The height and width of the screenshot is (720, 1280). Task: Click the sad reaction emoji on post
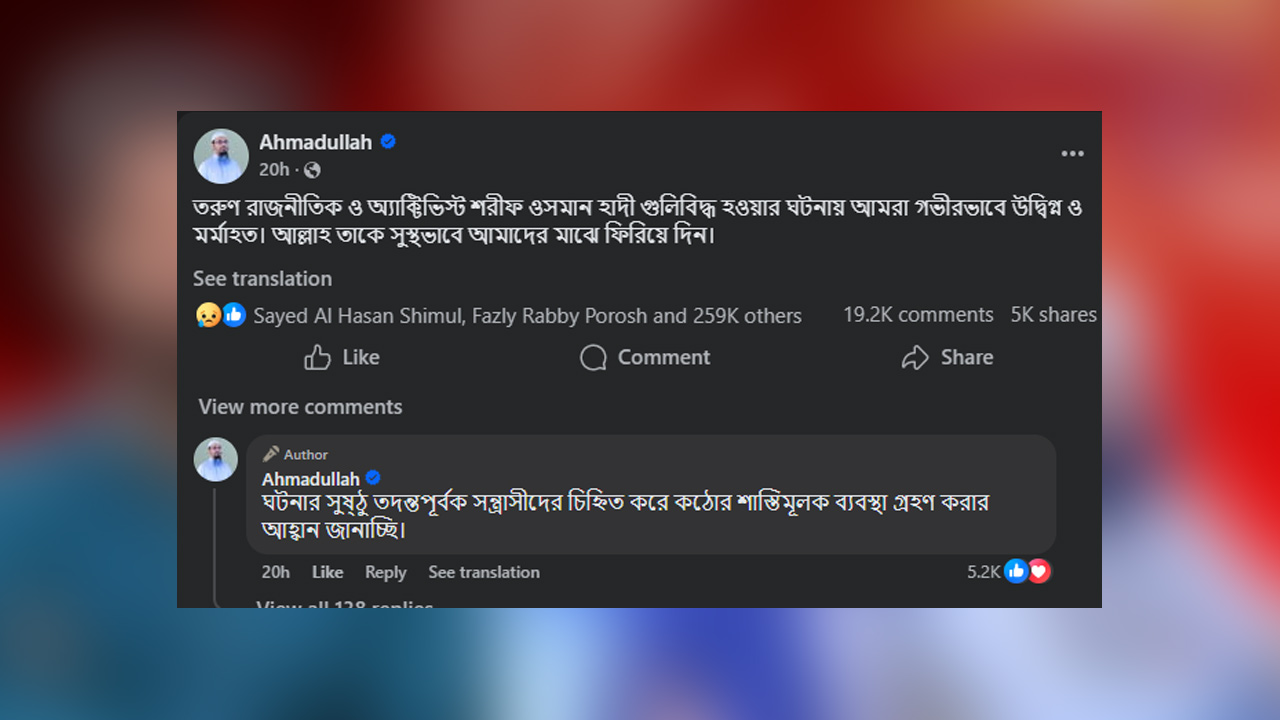[x=208, y=315]
